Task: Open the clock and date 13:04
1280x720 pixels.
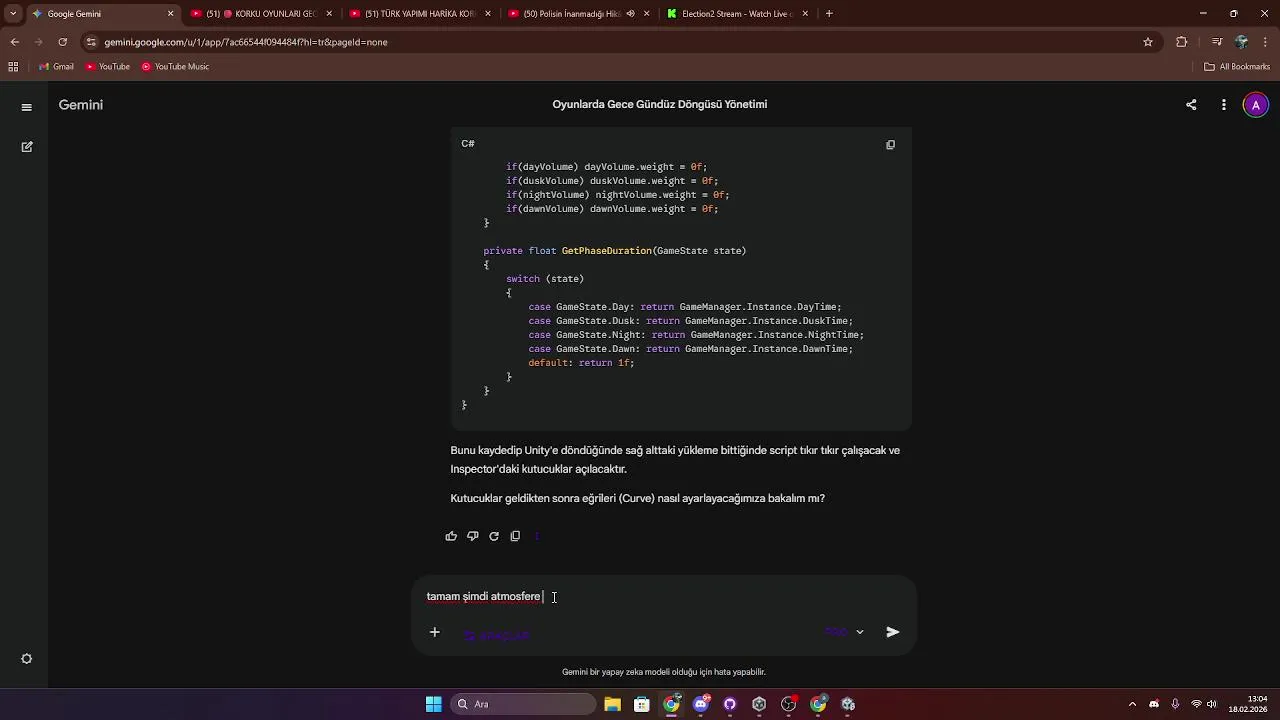Action: (x=1248, y=704)
